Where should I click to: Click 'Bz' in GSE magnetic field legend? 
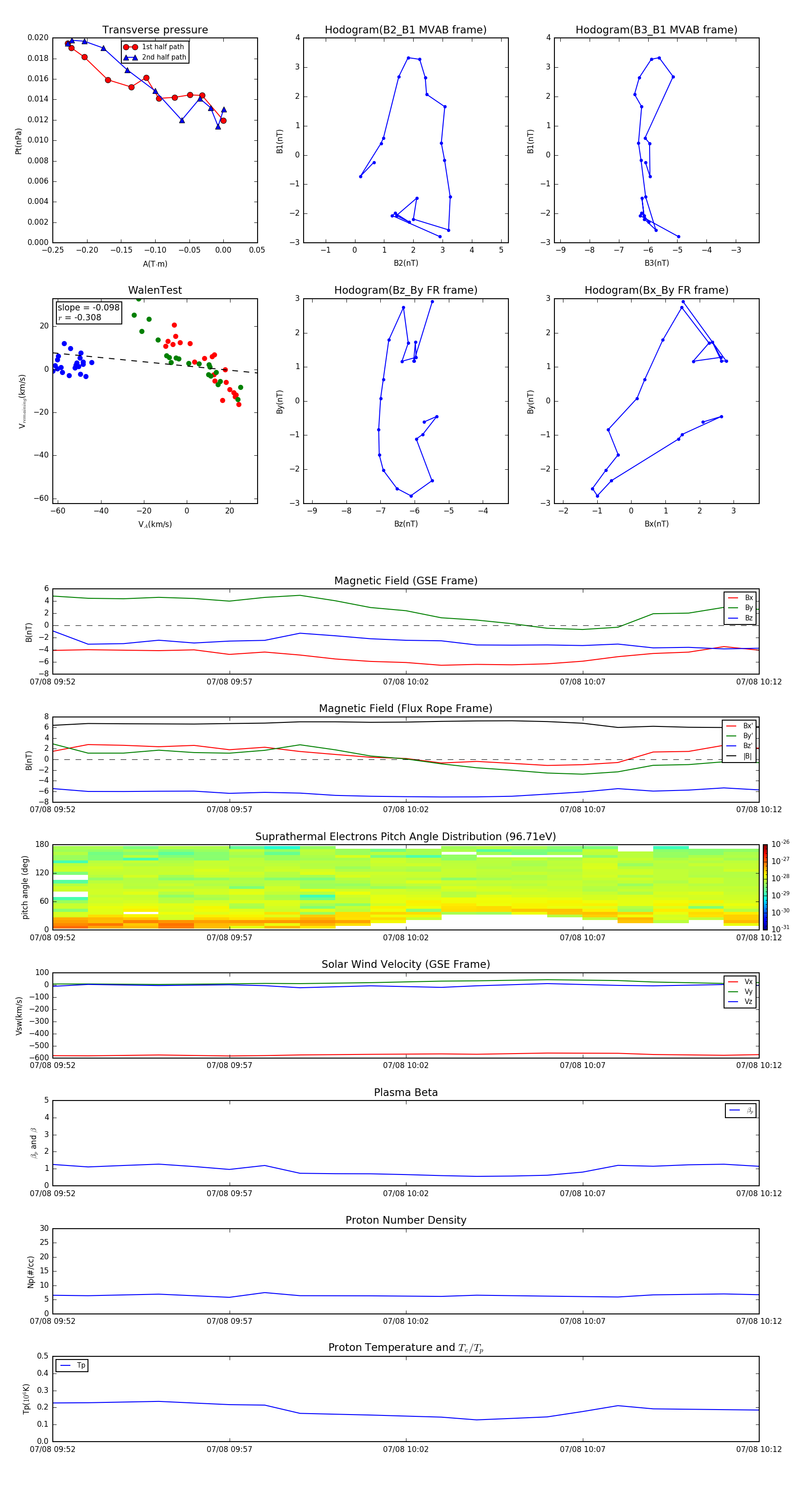point(748,618)
